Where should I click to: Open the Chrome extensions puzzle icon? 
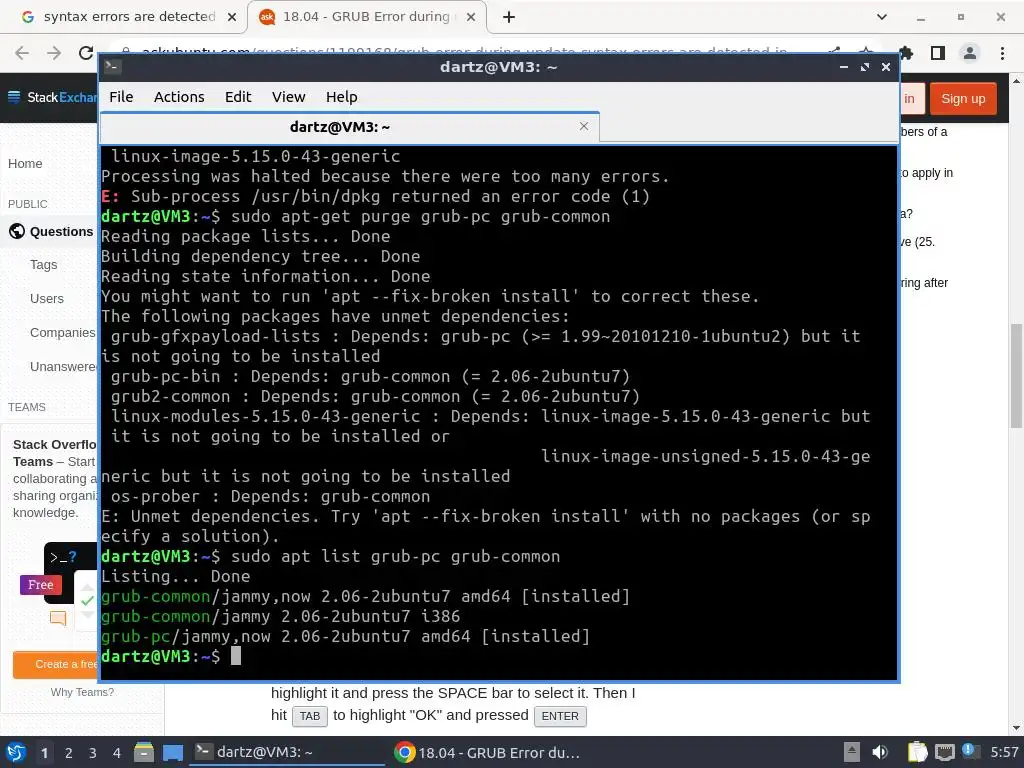pos(906,53)
